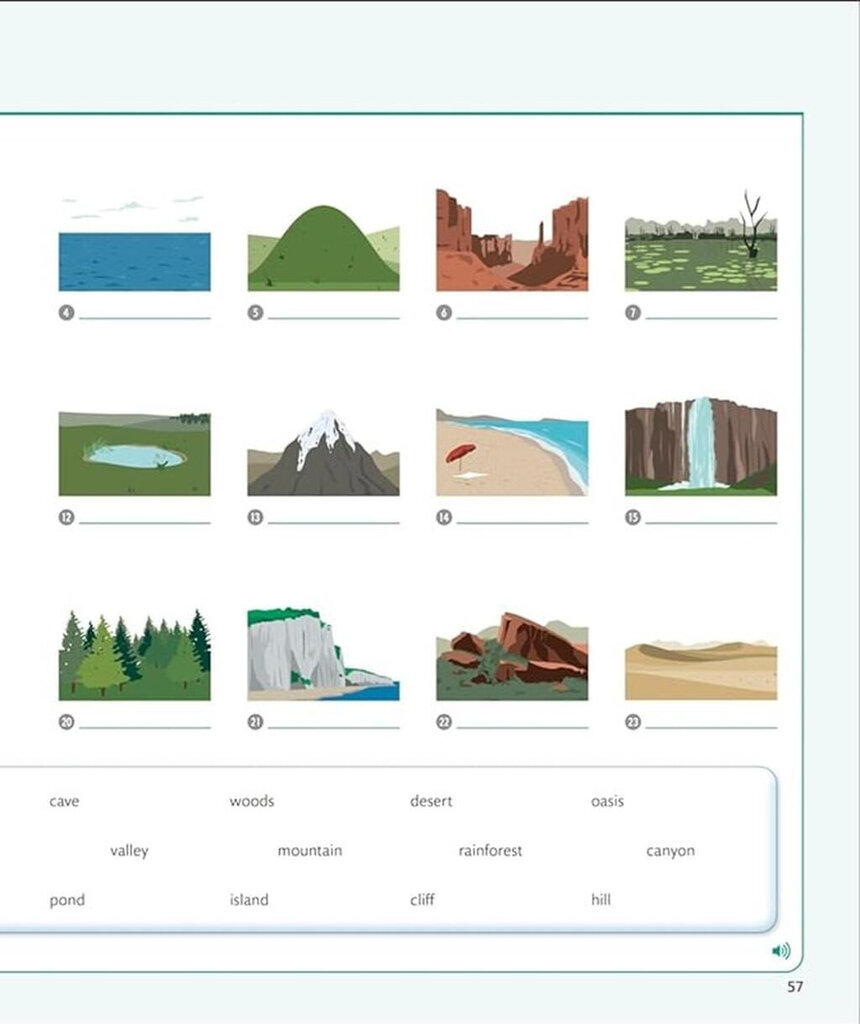Select the word 'oasis' in word bank
The width and height of the screenshot is (860, 1024).
[607, 801]
